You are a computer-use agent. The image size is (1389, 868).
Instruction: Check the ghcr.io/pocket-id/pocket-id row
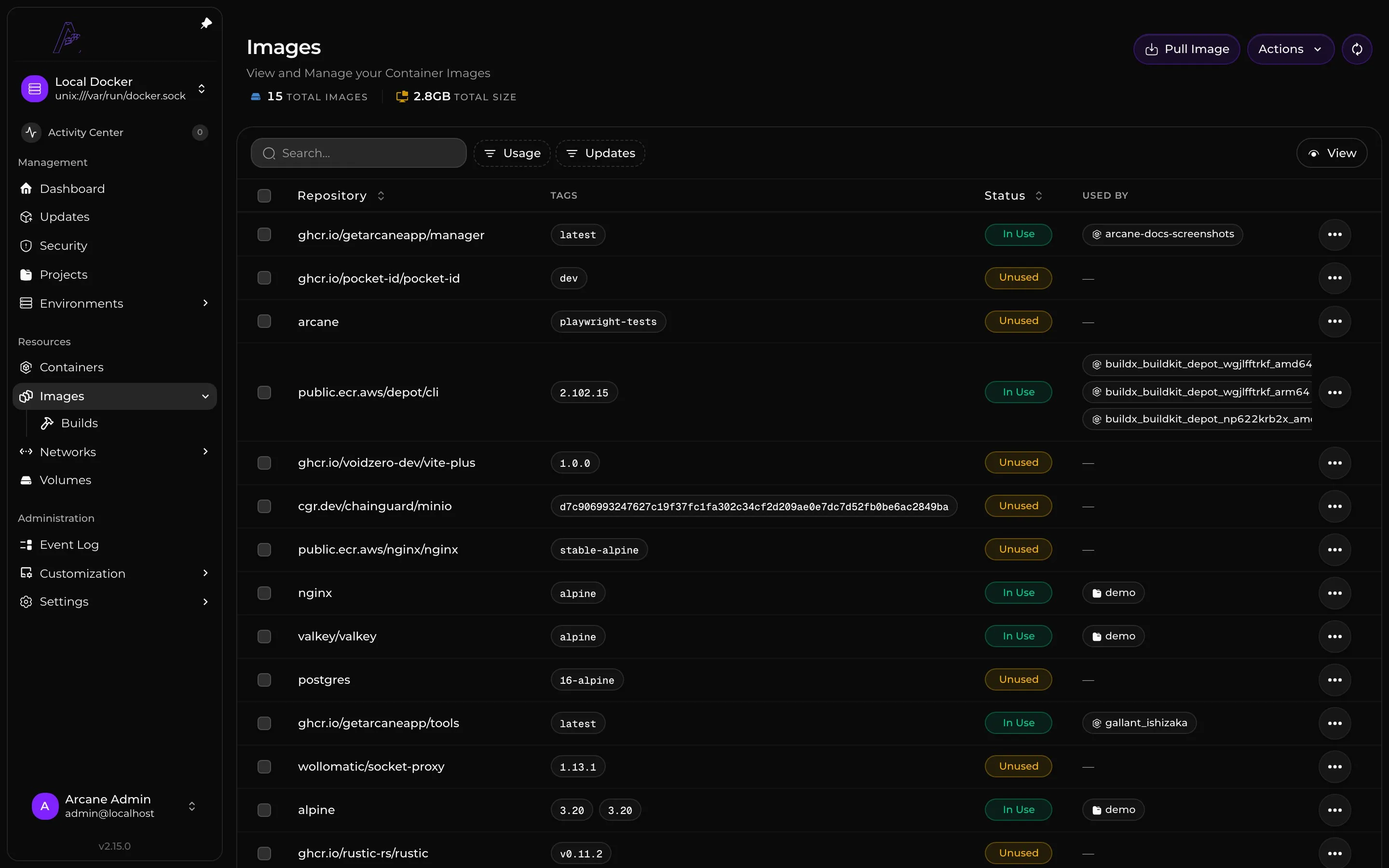264,278
